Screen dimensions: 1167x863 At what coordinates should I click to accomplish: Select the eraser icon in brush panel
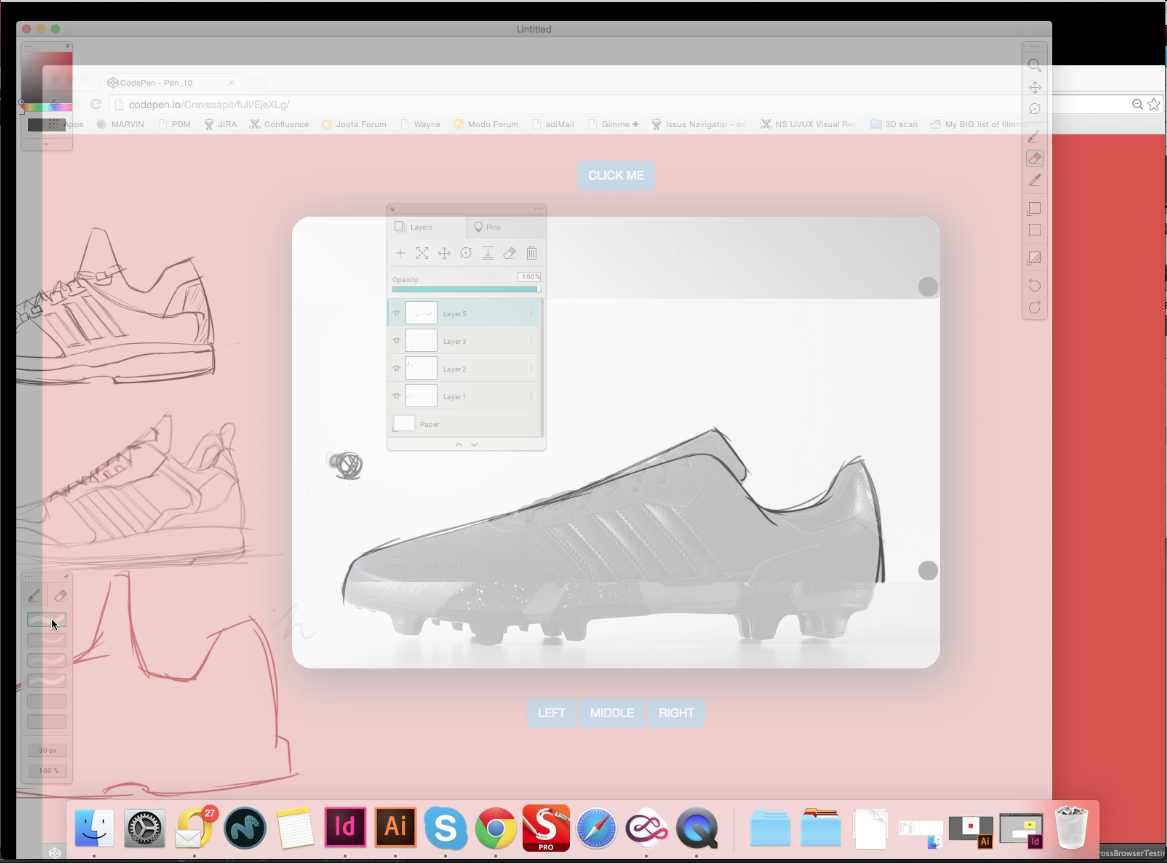pyautogui.click(x=60, y=595)
